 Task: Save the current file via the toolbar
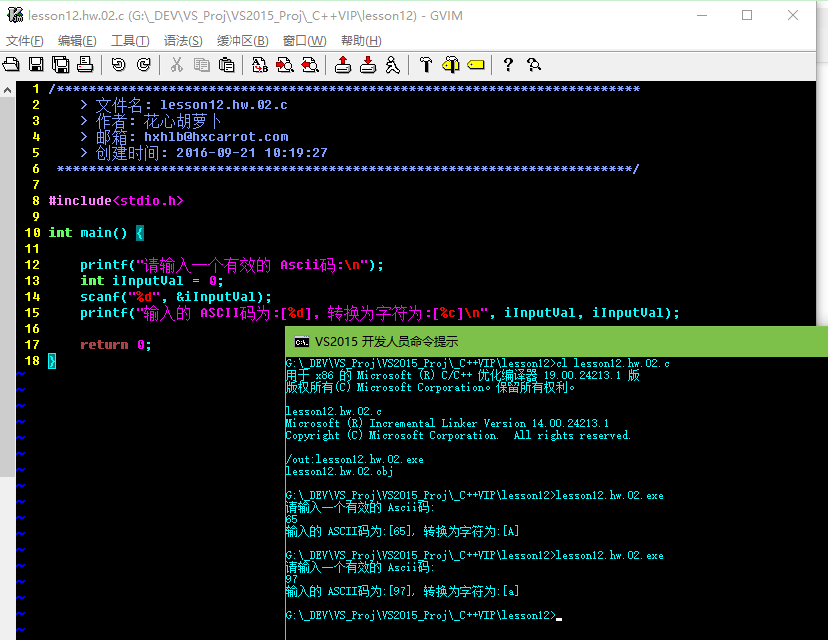36,65
